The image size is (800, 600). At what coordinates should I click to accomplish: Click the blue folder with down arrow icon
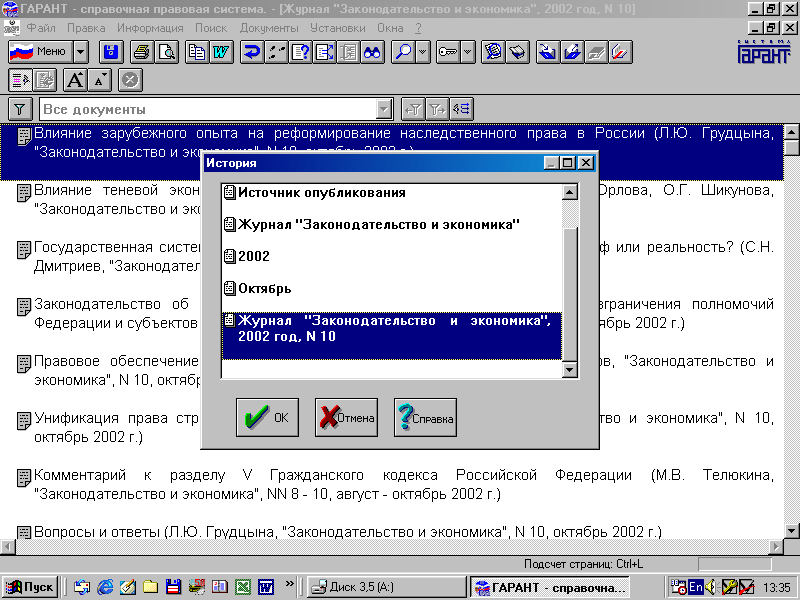(548, 52)
